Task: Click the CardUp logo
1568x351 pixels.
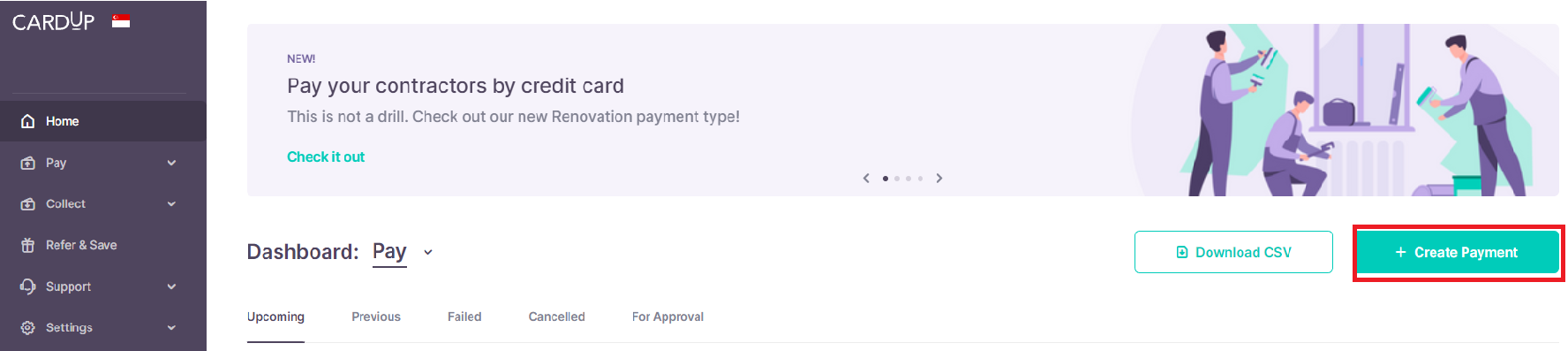Action: [x=54, y=21]
